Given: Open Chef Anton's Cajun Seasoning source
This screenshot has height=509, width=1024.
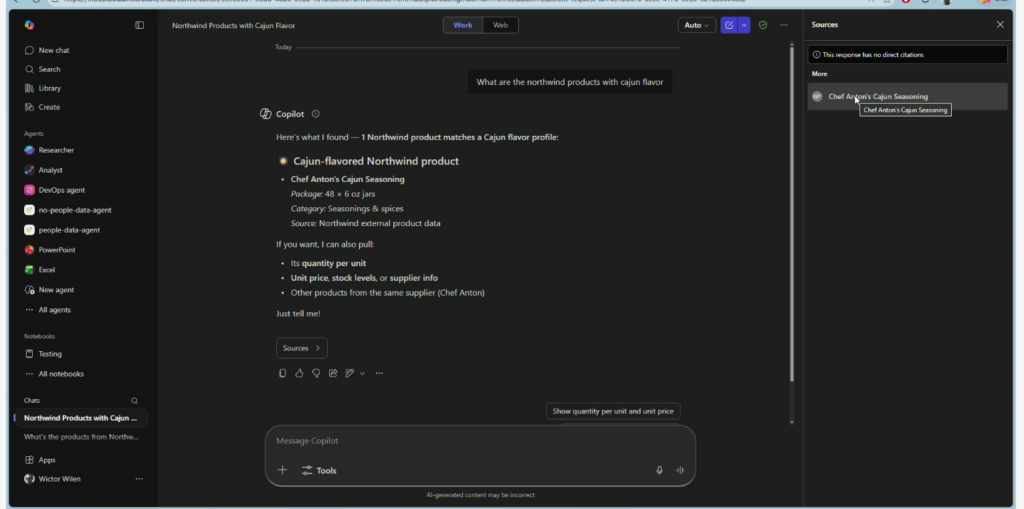Looking at the screenshot, I should [907, 97].
